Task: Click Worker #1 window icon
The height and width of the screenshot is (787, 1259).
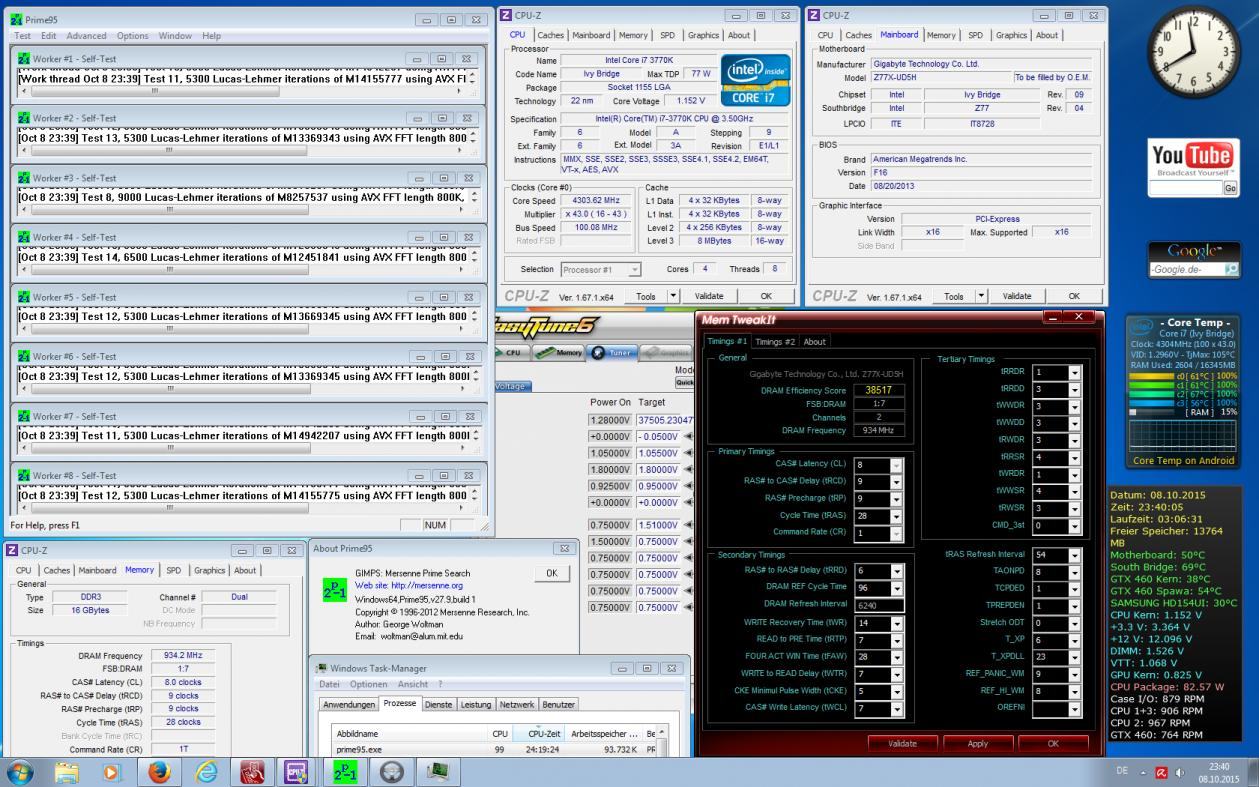Action: pyautogui.click(x=24, y=58)
